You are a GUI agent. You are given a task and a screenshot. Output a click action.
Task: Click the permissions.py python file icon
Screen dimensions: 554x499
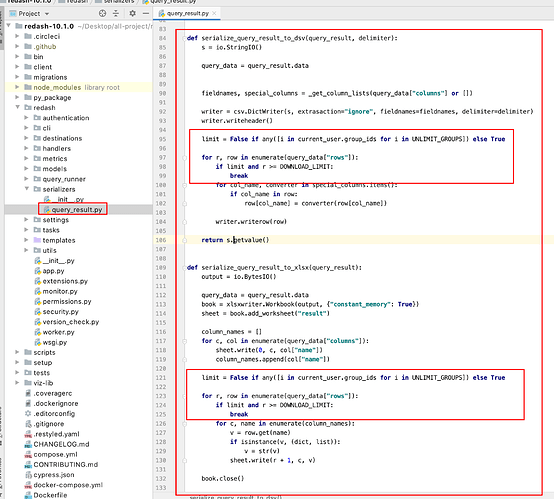click(x=38, y=301)
